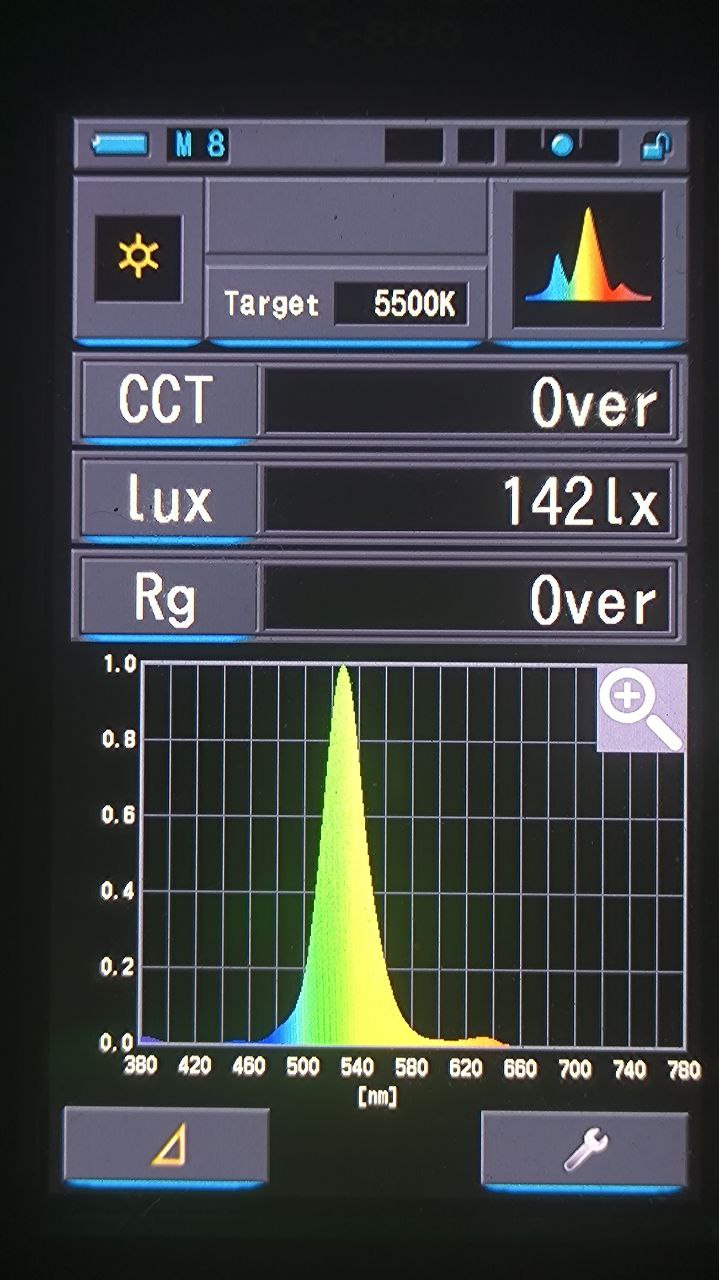Tap the first empty box in status bar
719x1280 pixels.
[x=413, y=146]
